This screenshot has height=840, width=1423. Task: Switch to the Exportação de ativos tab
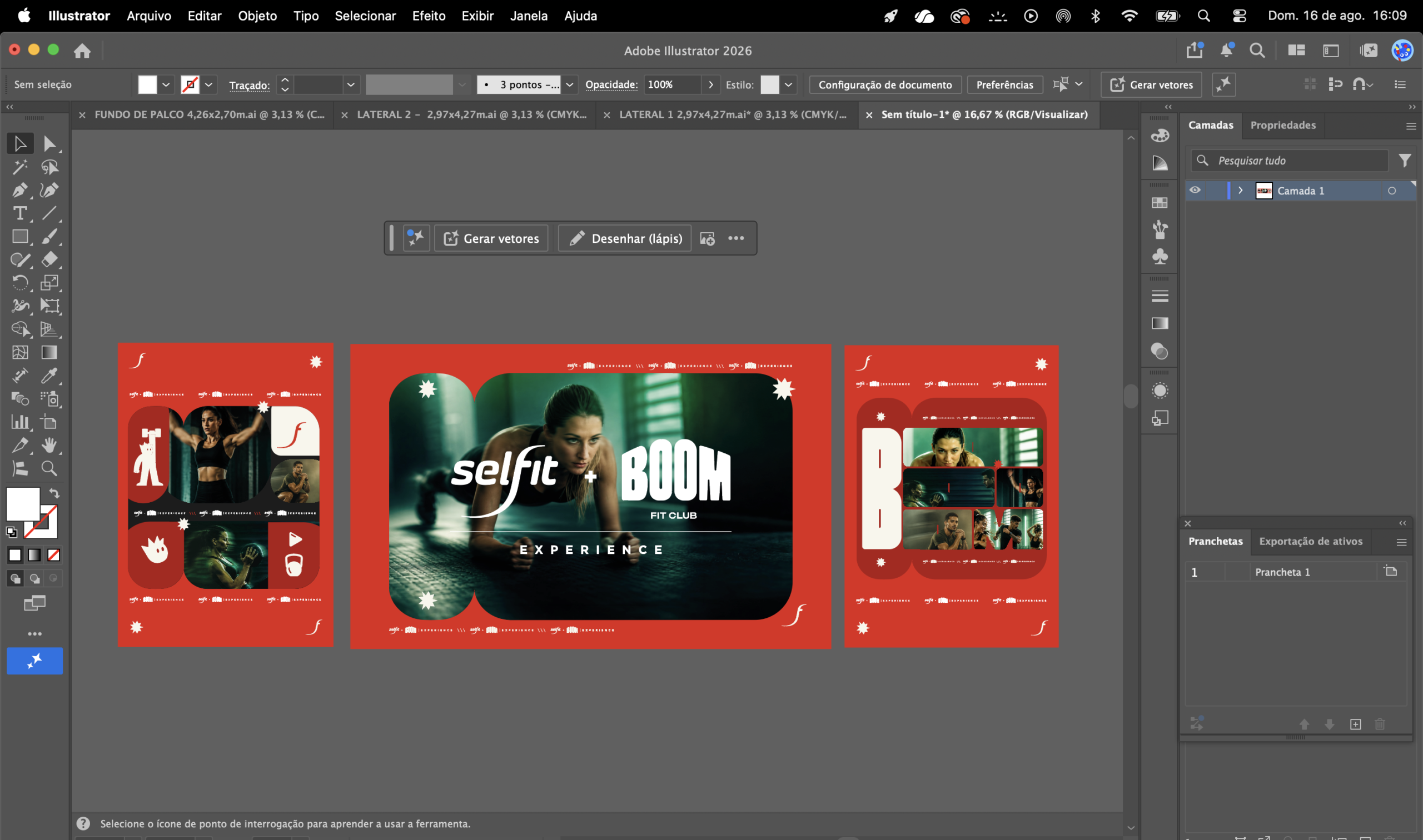point(1311,541)
